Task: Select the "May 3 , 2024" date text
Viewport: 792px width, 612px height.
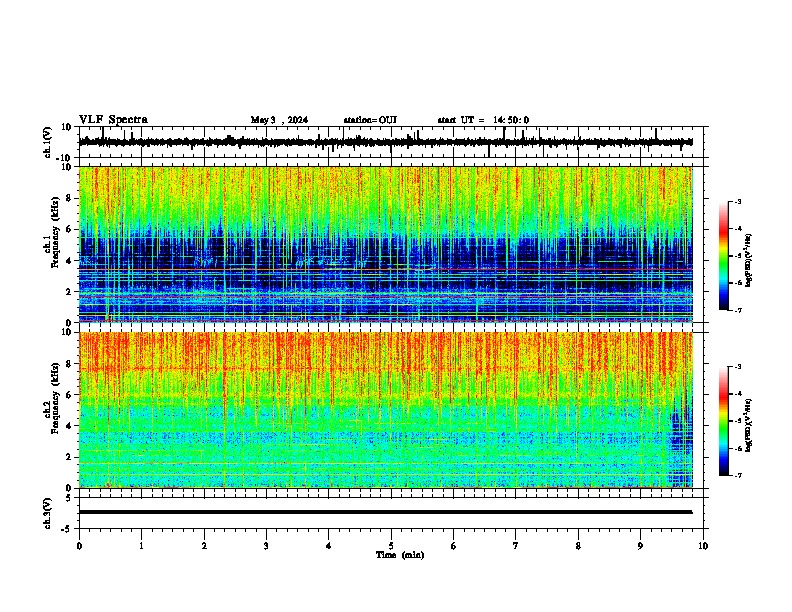Action: click(x=279, y=120)
